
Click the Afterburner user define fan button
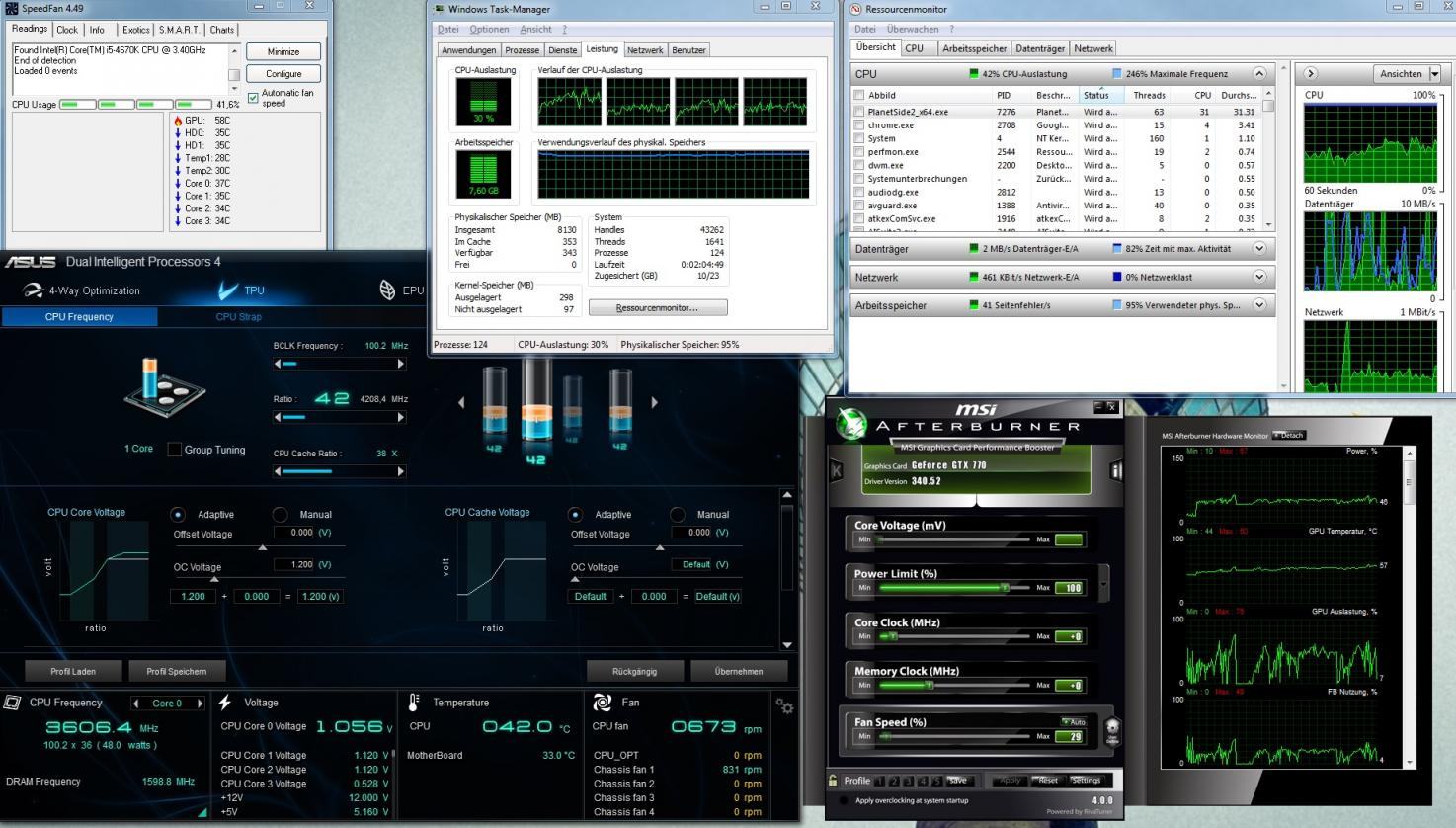point(1111,732)
